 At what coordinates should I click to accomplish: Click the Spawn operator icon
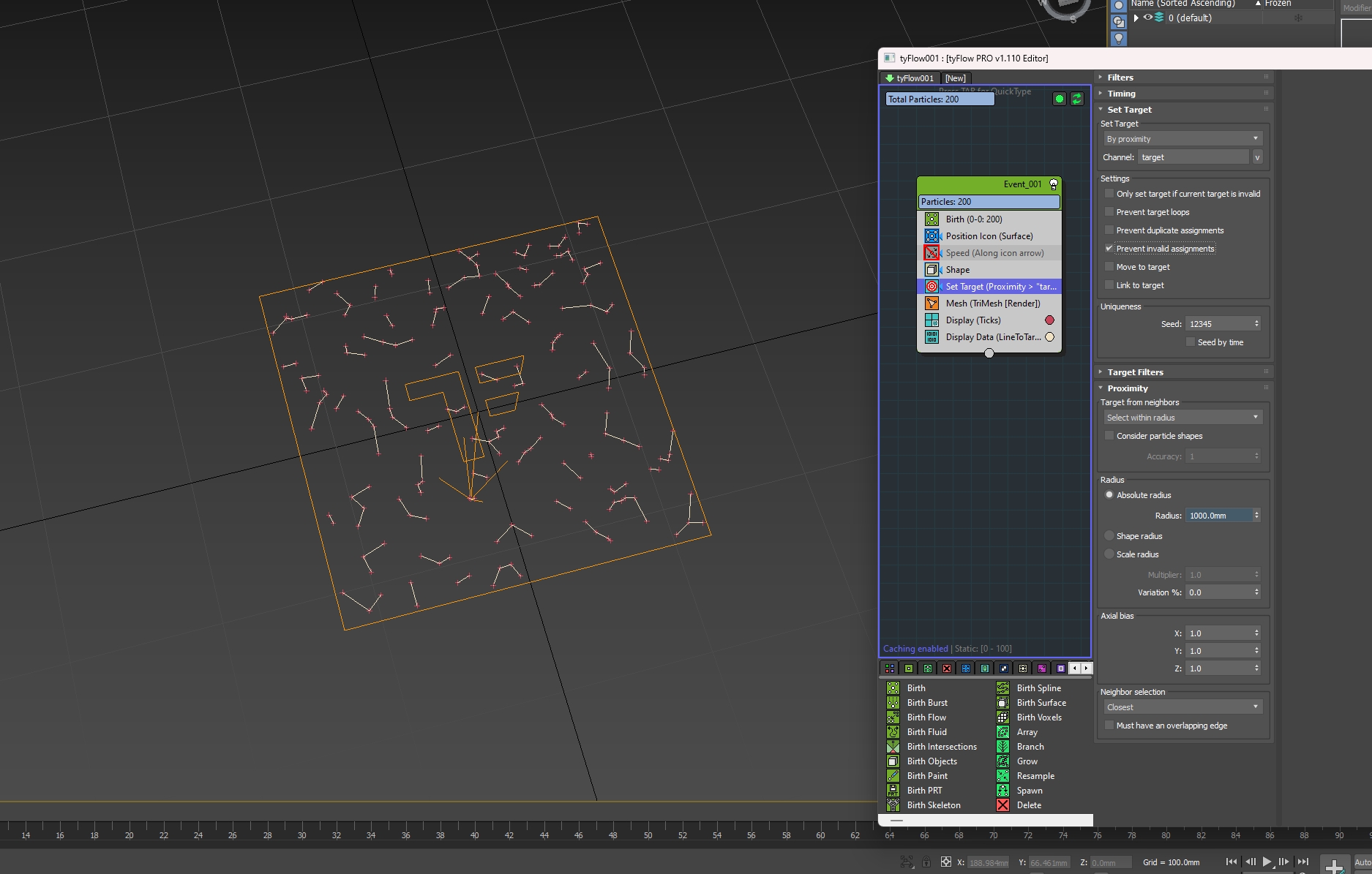pyautogui.click(x=1002, y=791)
